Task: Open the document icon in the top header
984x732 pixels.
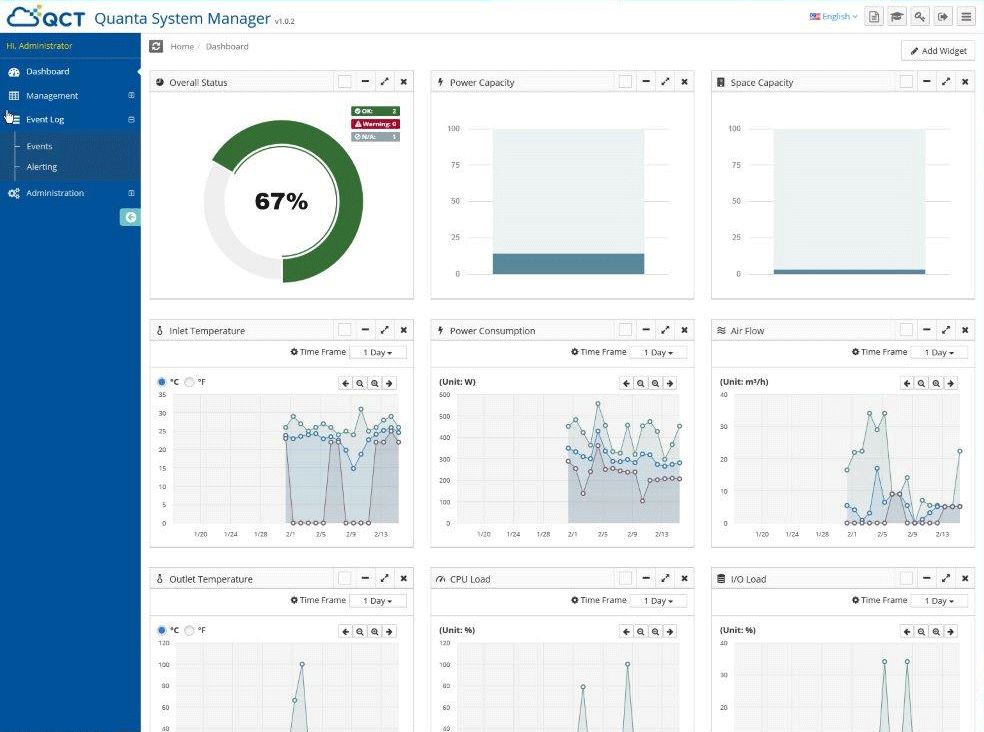Action: [x=874, y=17]
